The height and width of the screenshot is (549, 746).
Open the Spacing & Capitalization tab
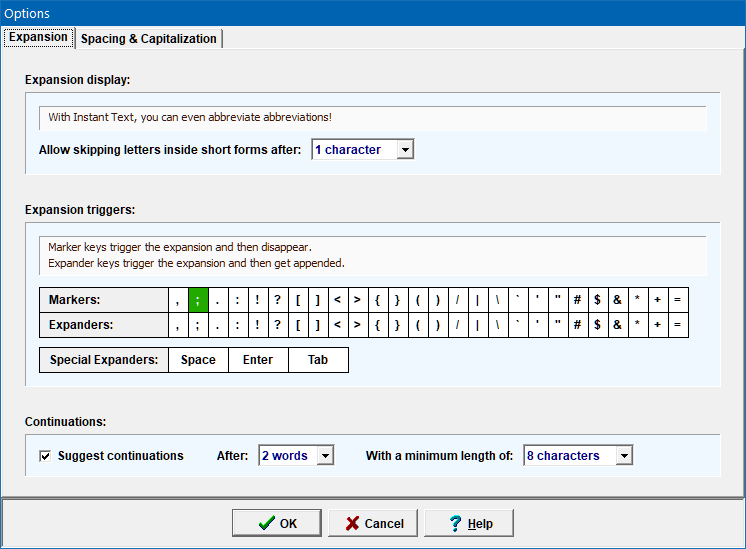click(148, 39)
